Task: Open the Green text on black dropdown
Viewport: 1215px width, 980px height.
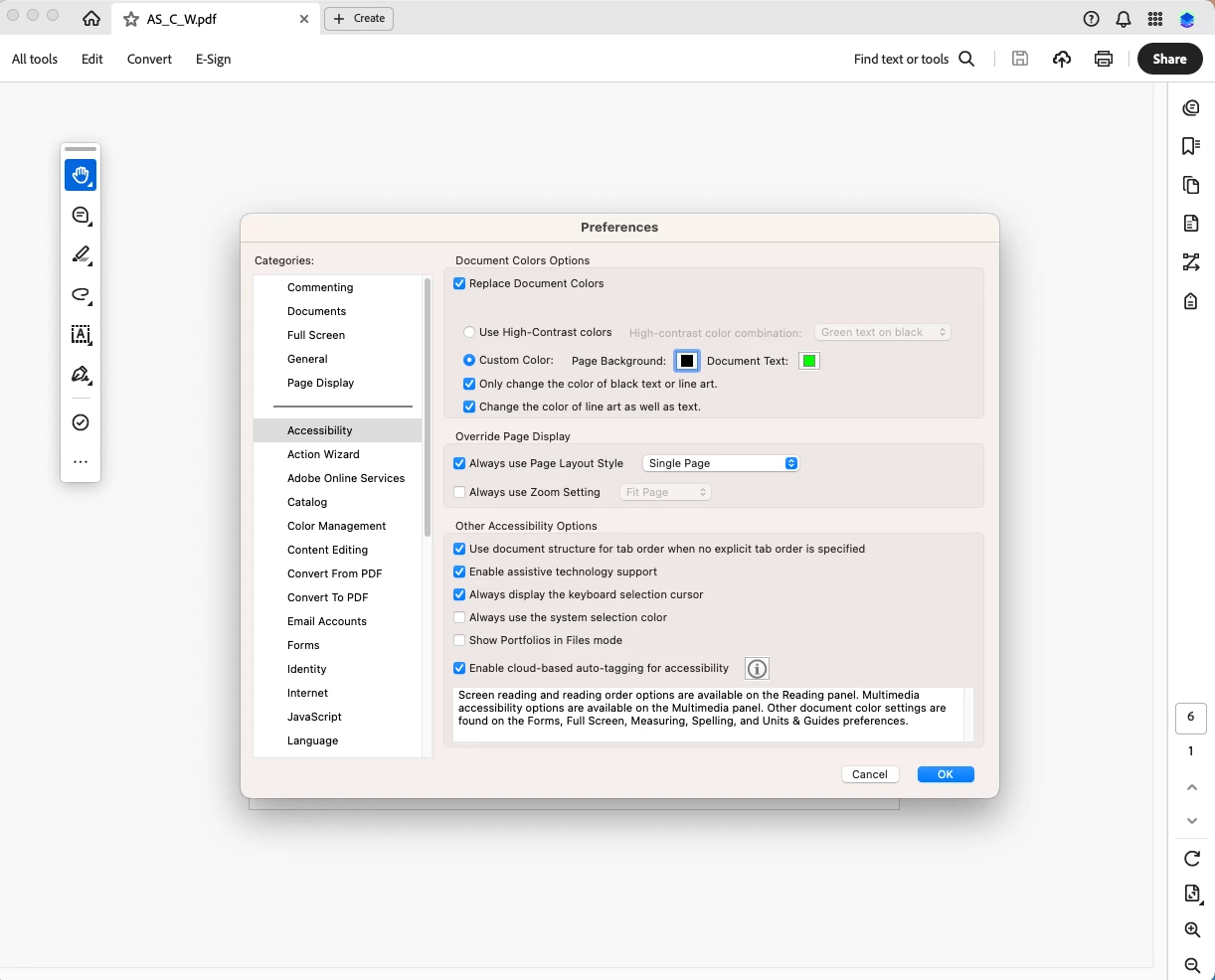Action: (x=883, y=332)
